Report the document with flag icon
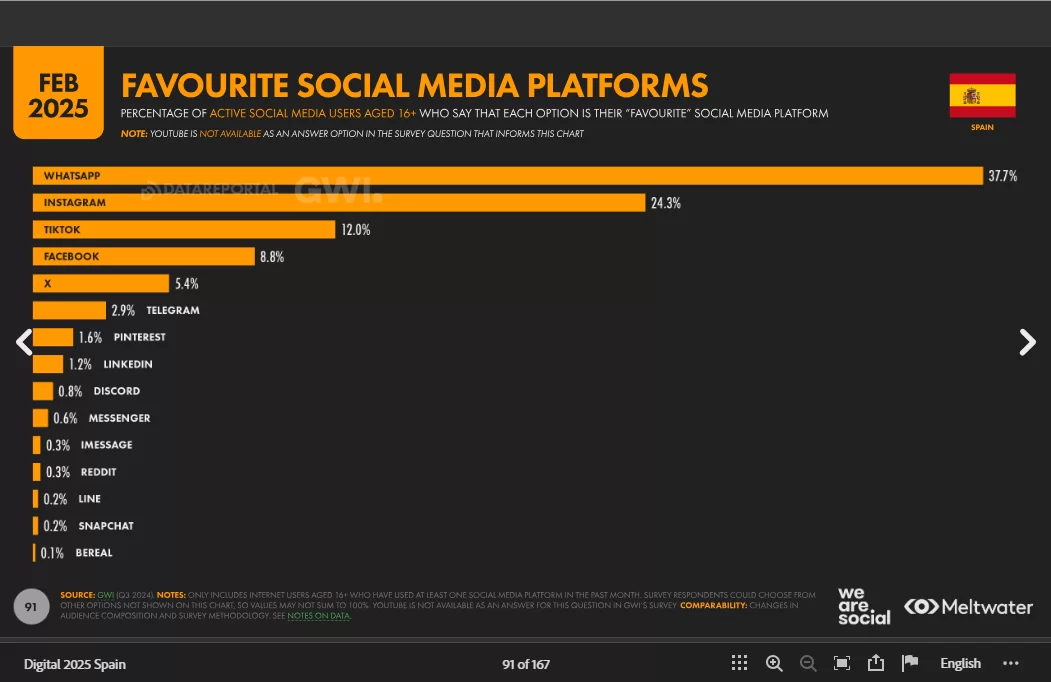The width and height of the screenshot is (1051, 682). click(x=910, y=663)
